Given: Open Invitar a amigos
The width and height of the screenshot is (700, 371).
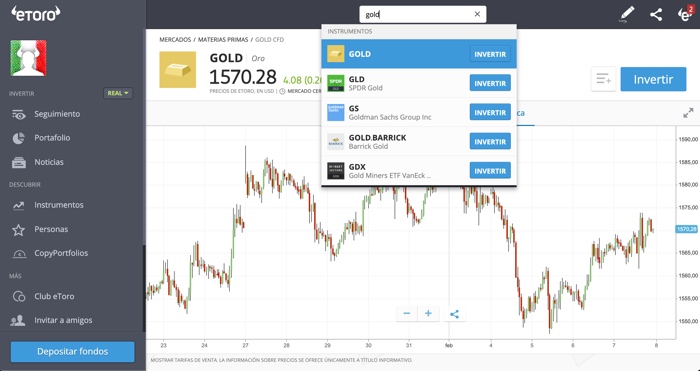Looking at the screenshot, I should point(63,320).
